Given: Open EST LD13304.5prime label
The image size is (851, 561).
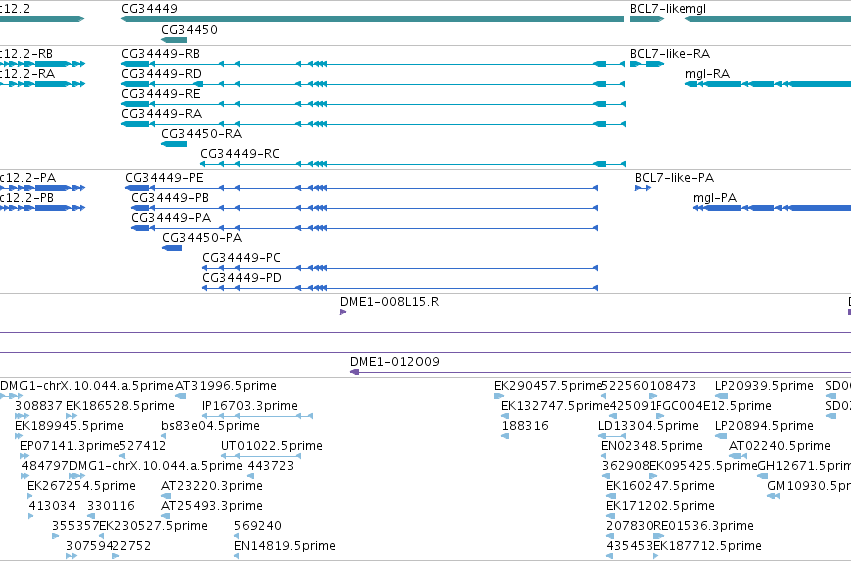Looking at the screenshot, I should (x=648, y=426).
